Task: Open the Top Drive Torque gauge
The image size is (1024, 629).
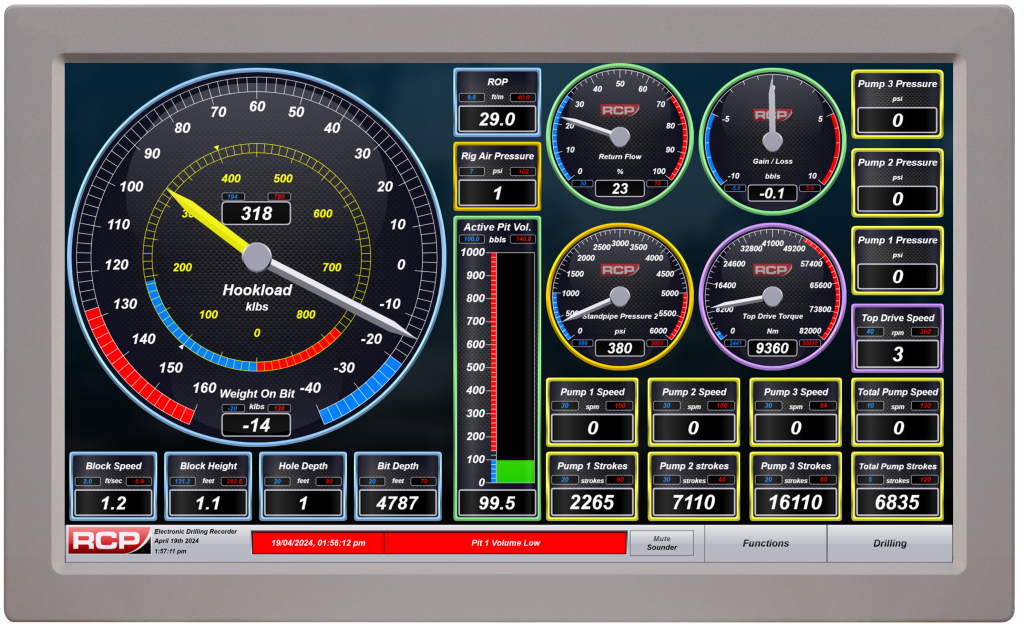Action: coord(772,296)
